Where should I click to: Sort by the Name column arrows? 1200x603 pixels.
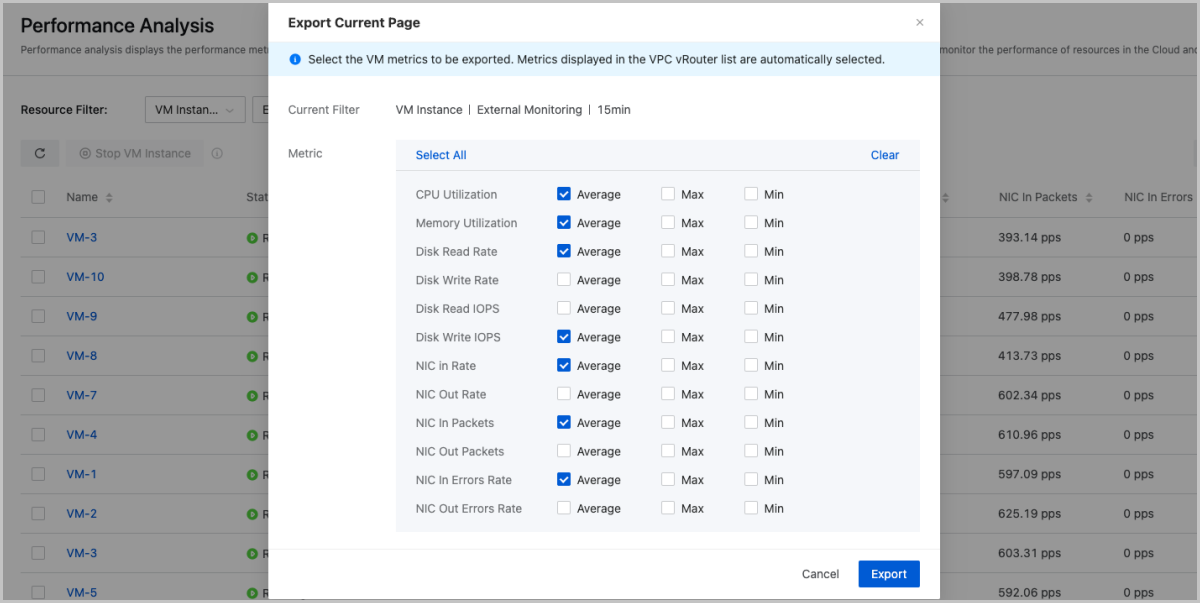click(x=109, y=198)
